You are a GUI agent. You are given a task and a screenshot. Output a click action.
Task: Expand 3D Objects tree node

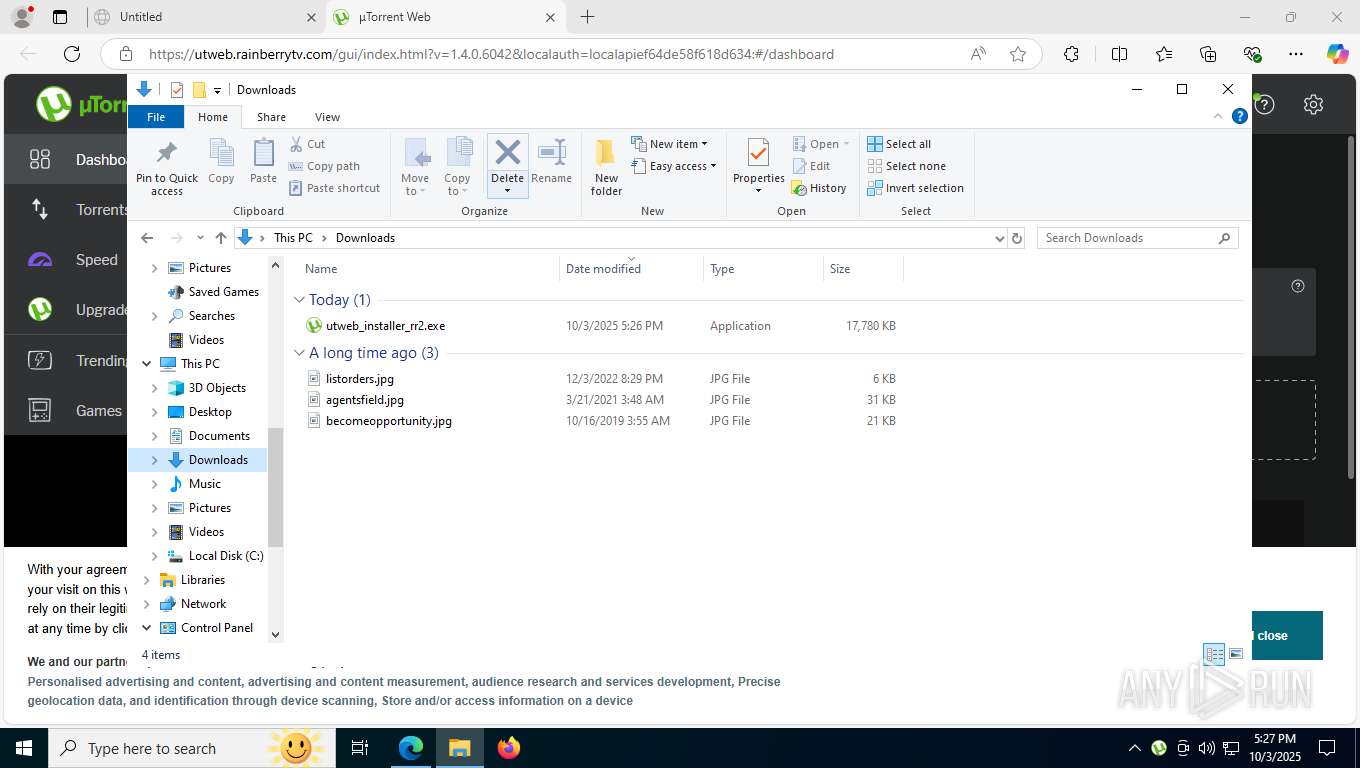pyautogui.click(x=154, y=388)
